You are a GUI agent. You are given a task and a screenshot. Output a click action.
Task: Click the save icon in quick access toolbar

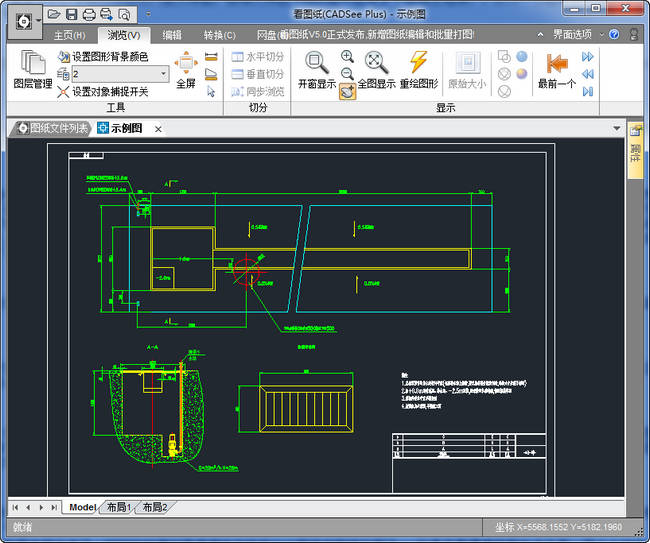point(72,14)
